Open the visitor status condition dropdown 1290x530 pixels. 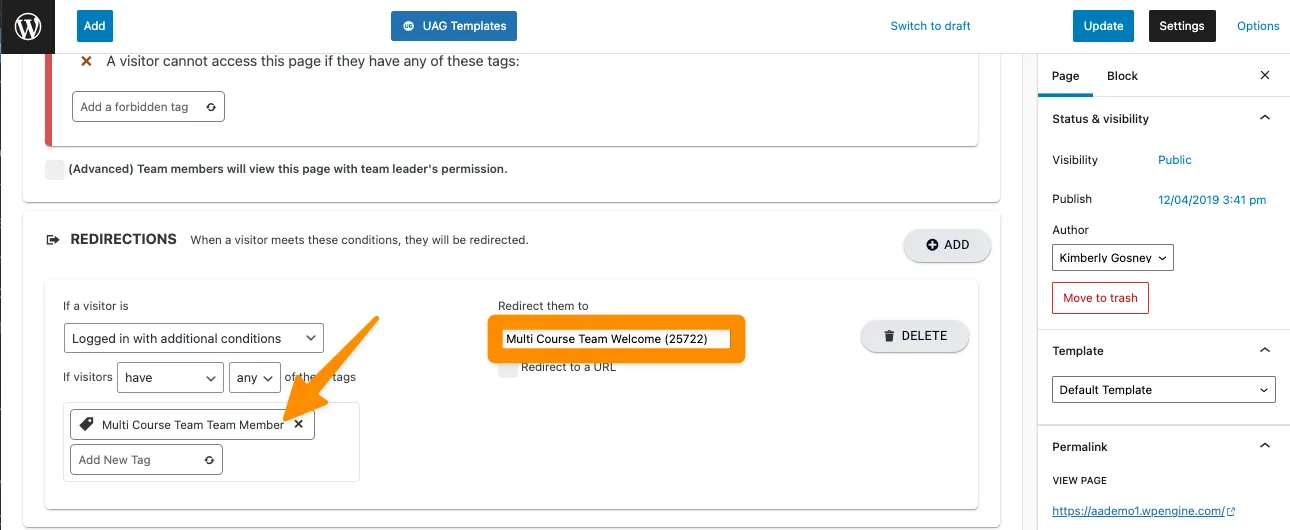pyautogui.click(x=193, y=339)
